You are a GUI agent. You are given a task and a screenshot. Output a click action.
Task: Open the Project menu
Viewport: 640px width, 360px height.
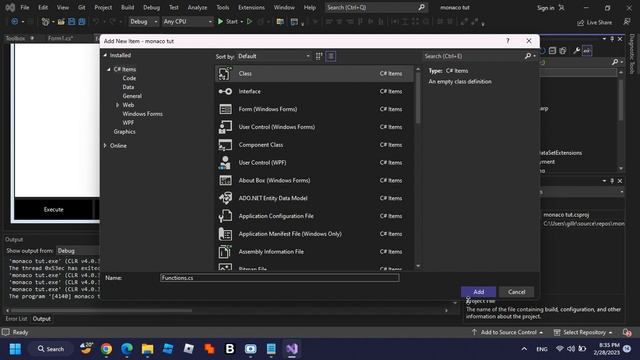point(103,7)
